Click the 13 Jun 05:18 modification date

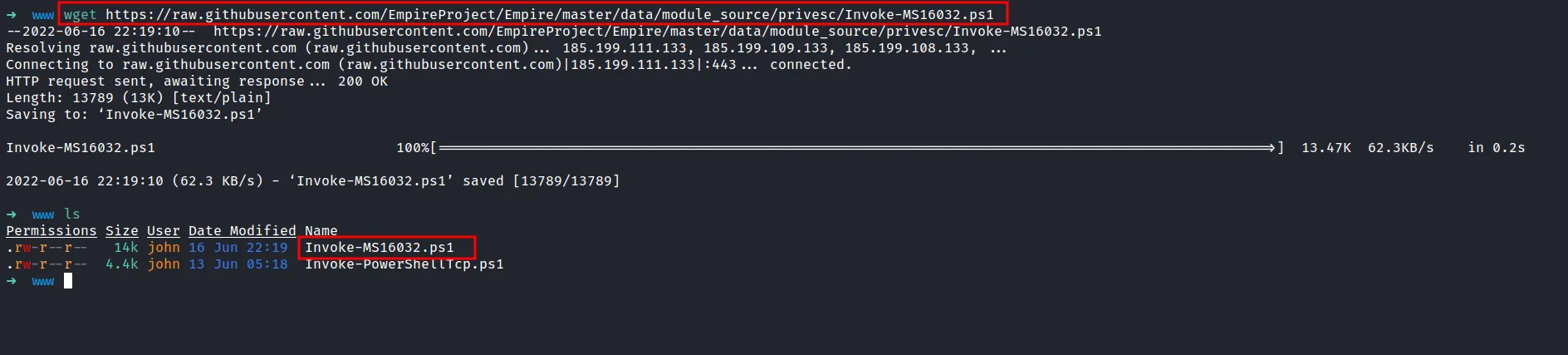238,264
